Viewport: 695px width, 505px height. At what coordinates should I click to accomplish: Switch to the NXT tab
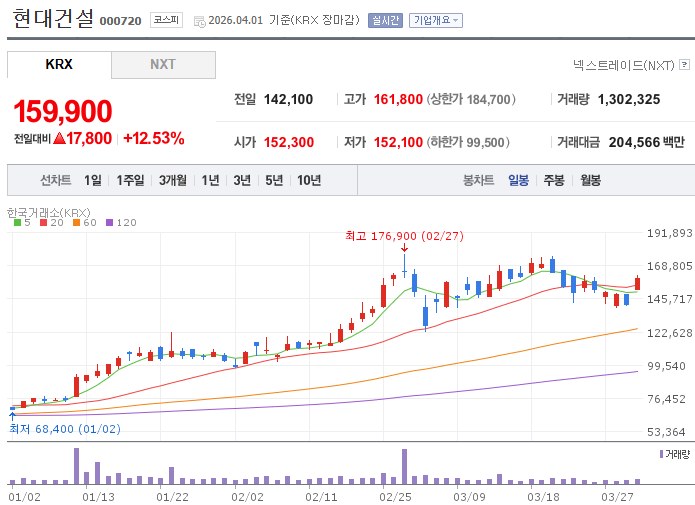tap(163, 64)
